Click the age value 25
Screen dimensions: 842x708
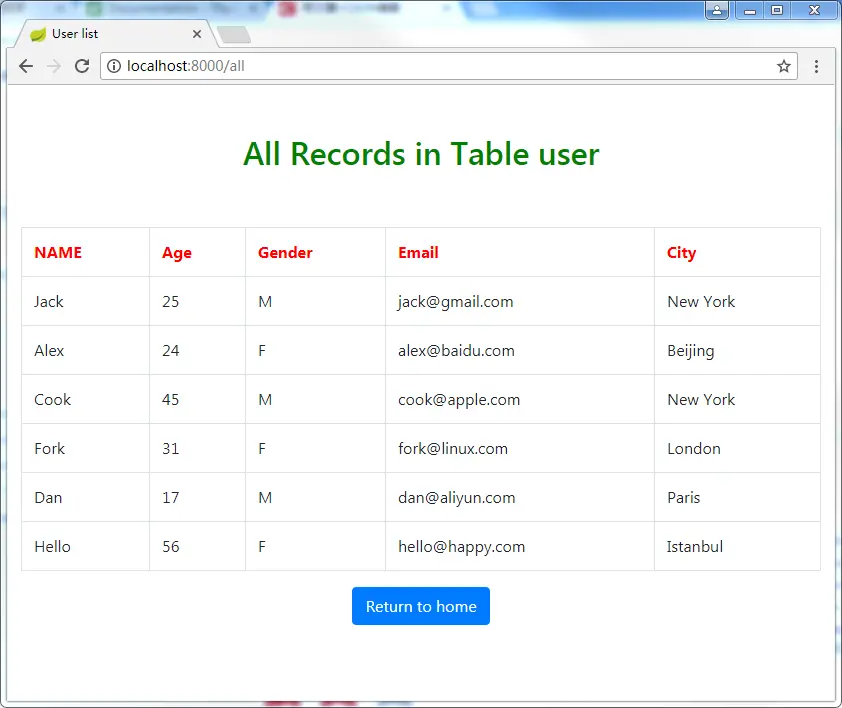(x=171, y=301)
